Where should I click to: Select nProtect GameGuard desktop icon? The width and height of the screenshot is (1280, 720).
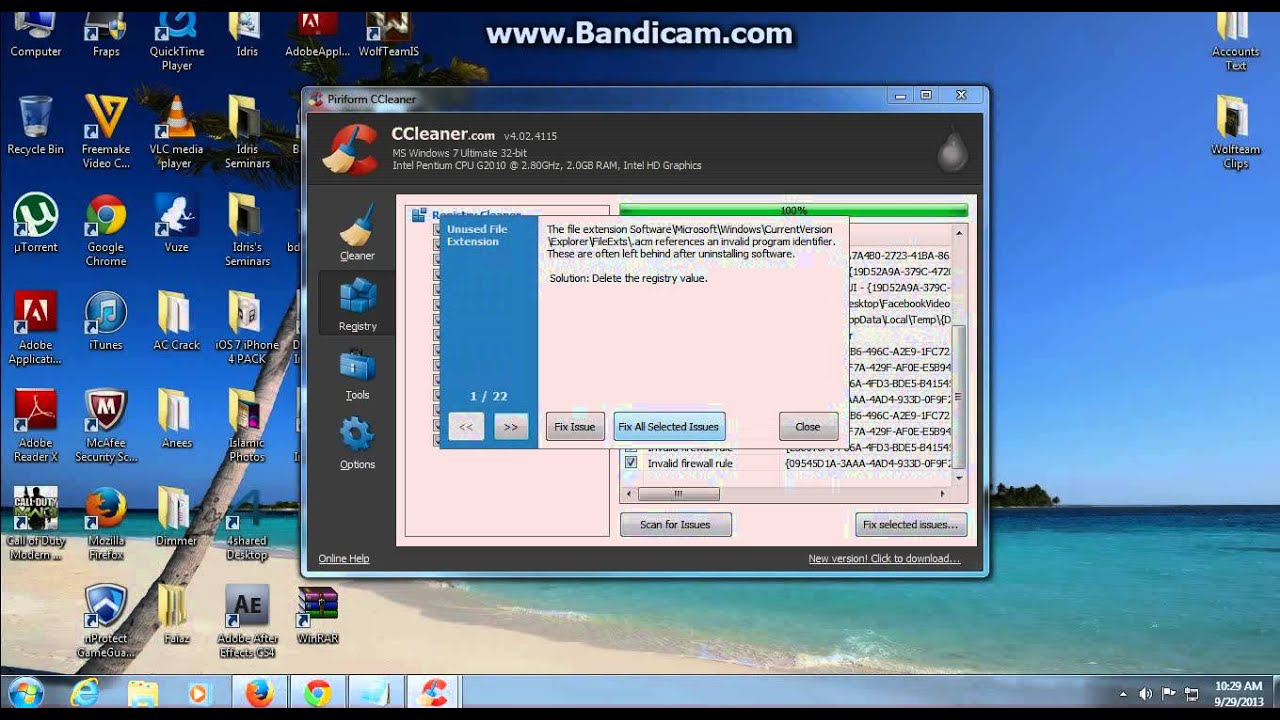click(x=105, y=621)
